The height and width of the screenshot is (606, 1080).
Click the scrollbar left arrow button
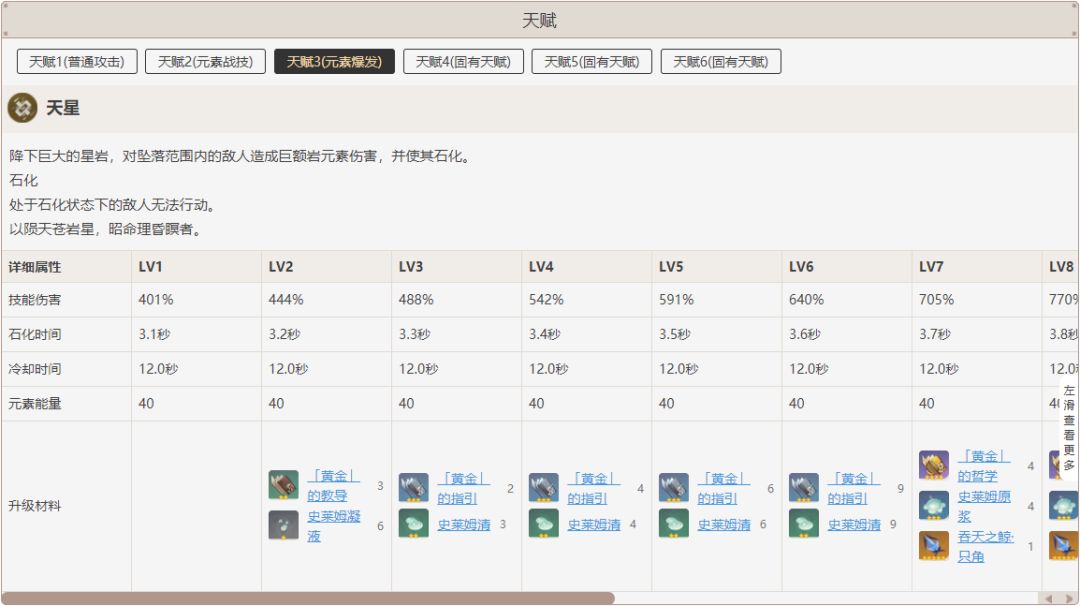[x=1048, y=598]
